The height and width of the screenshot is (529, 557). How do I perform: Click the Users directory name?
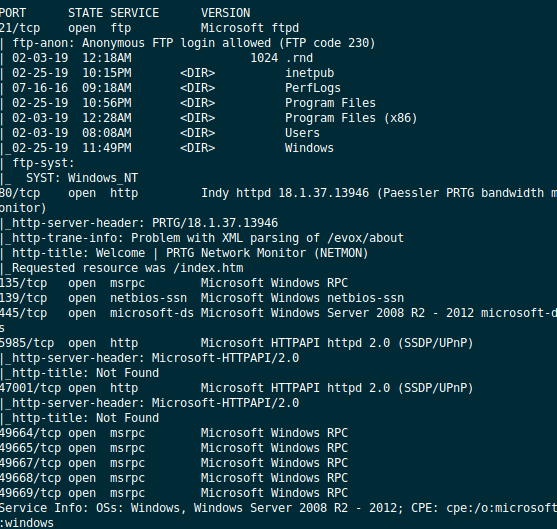302,133
